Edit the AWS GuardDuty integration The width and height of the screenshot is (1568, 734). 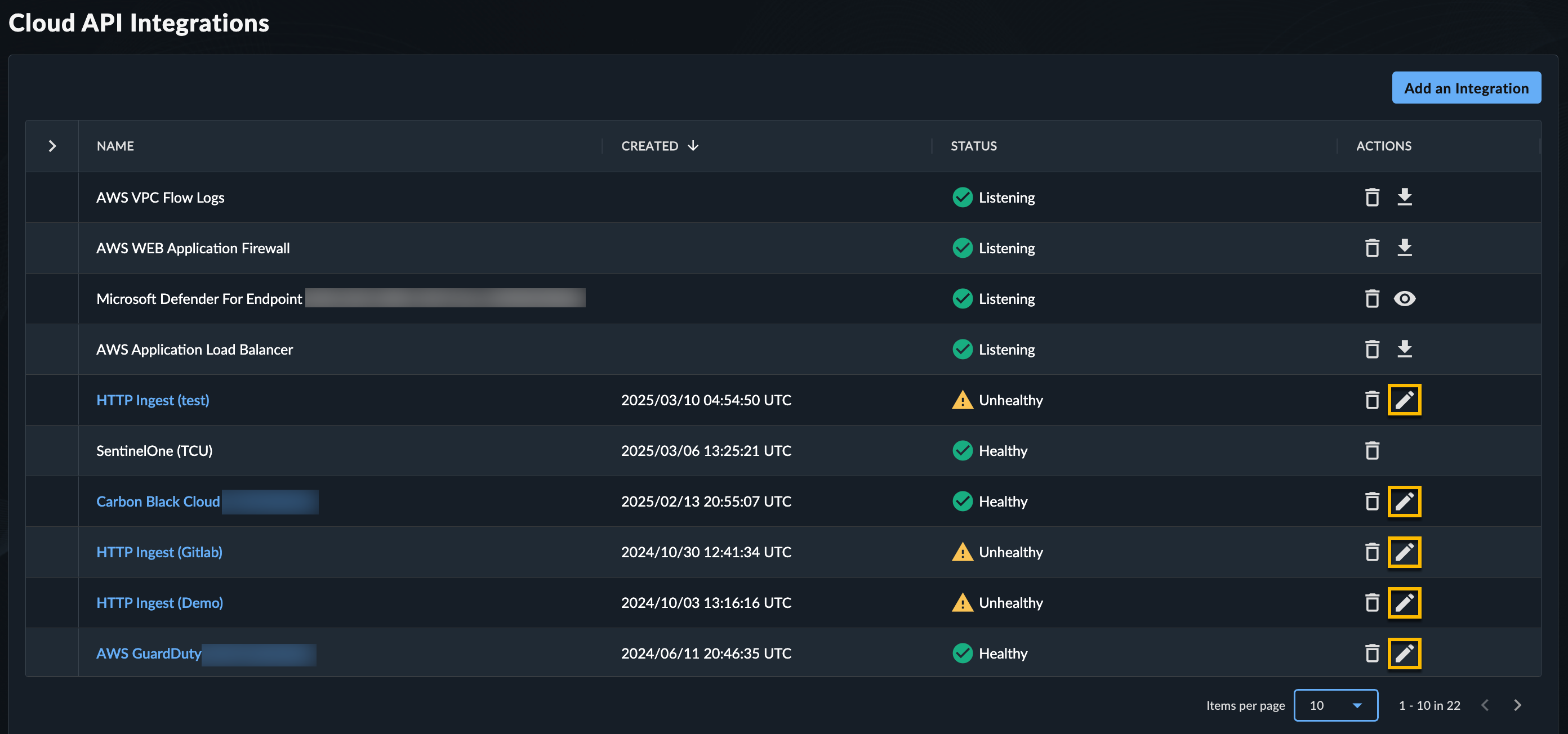(x=1404, y=654)
